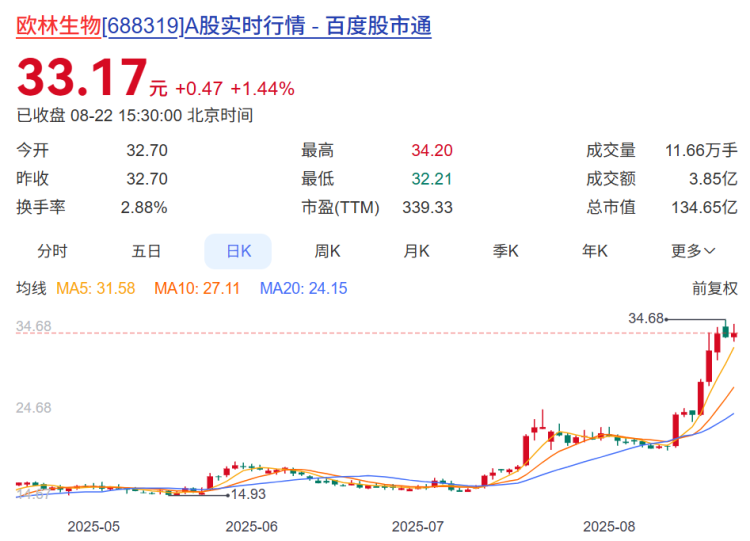Click the 2025-07 date axis label
Image resolution: width=750 pixels, height=541 pixels.
pyautogui.click(x=418, y=527)
